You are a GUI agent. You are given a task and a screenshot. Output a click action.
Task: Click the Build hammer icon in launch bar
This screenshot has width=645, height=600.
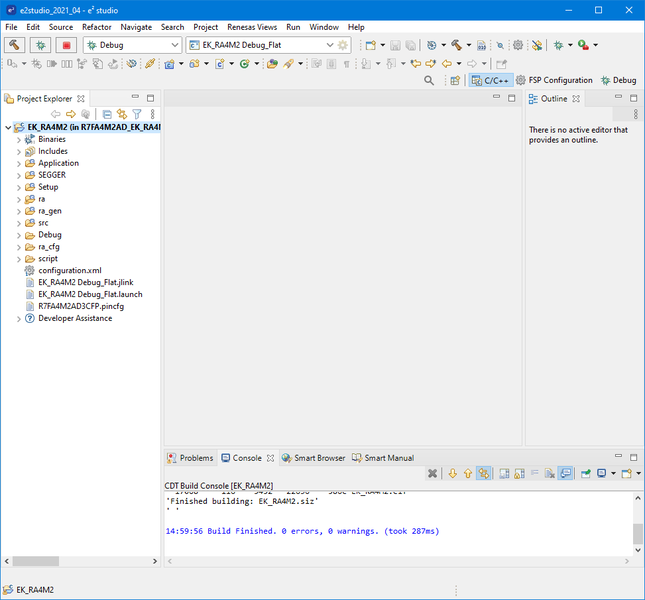[x=15, y=45]
